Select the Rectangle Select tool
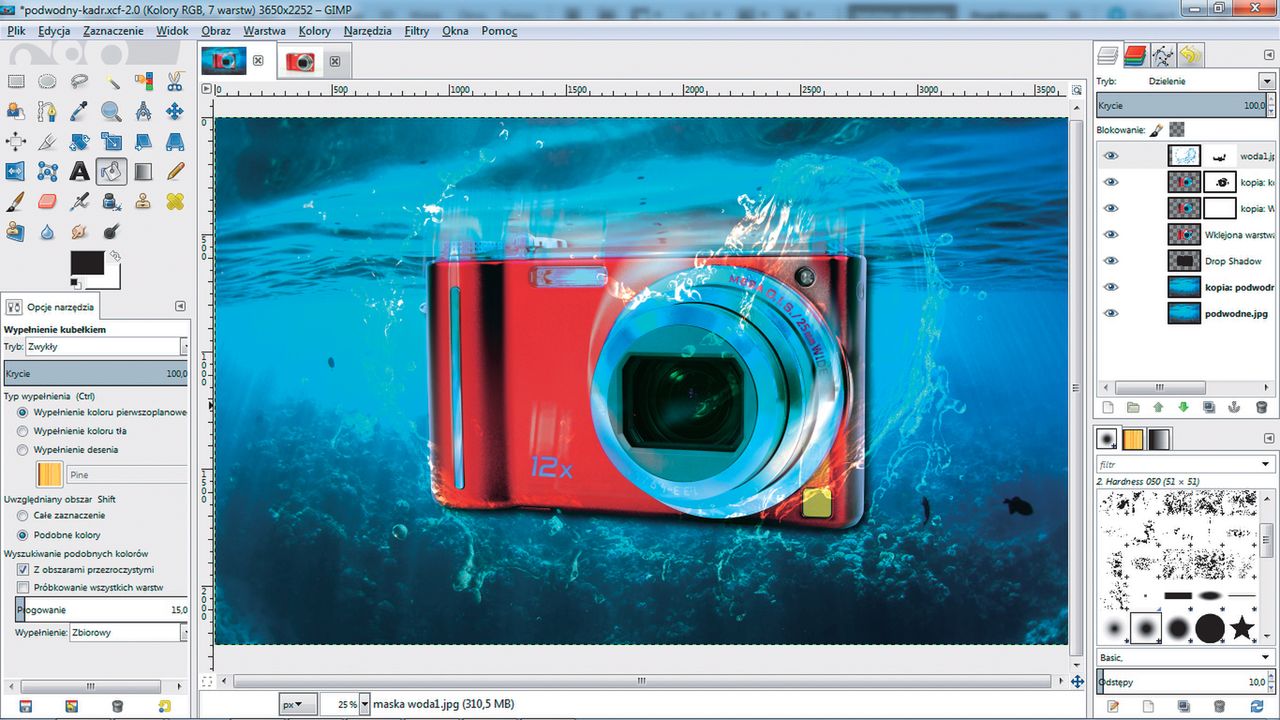This screenshot has width=1280, height=720. 15,81
